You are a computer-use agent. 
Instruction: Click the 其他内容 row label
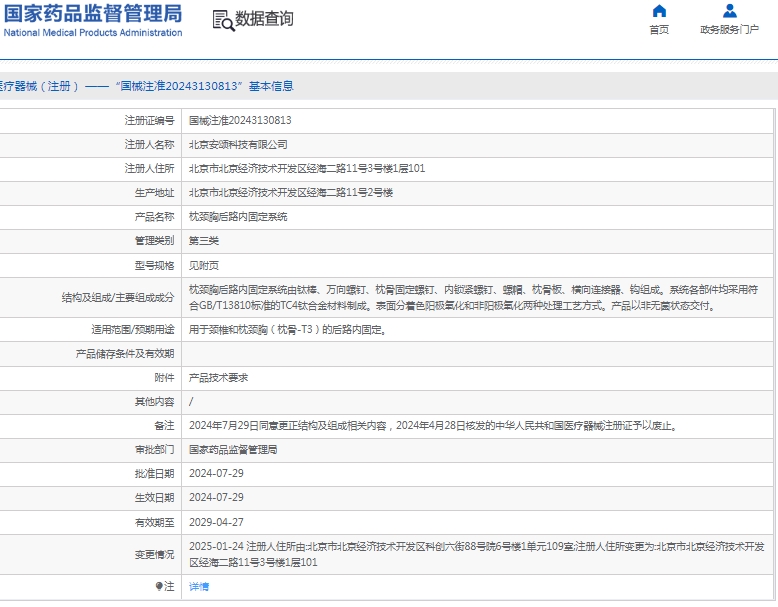click(x=154, y=402)
